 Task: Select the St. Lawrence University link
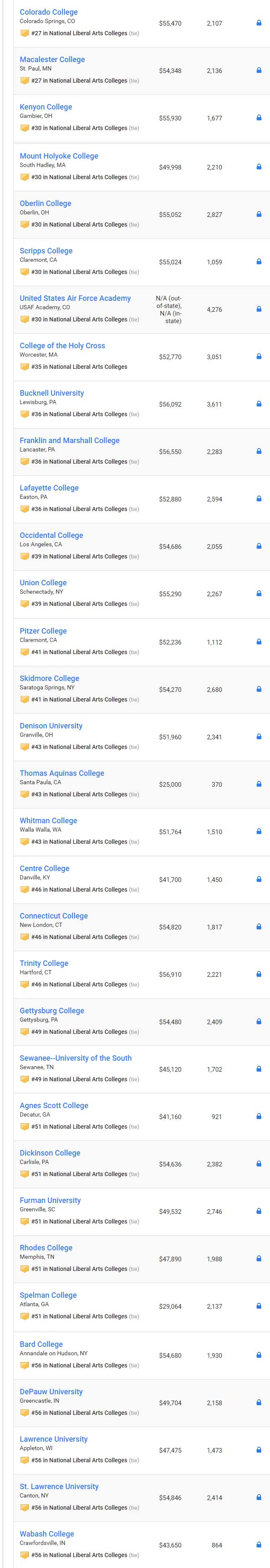click(x=59, y=1487)
